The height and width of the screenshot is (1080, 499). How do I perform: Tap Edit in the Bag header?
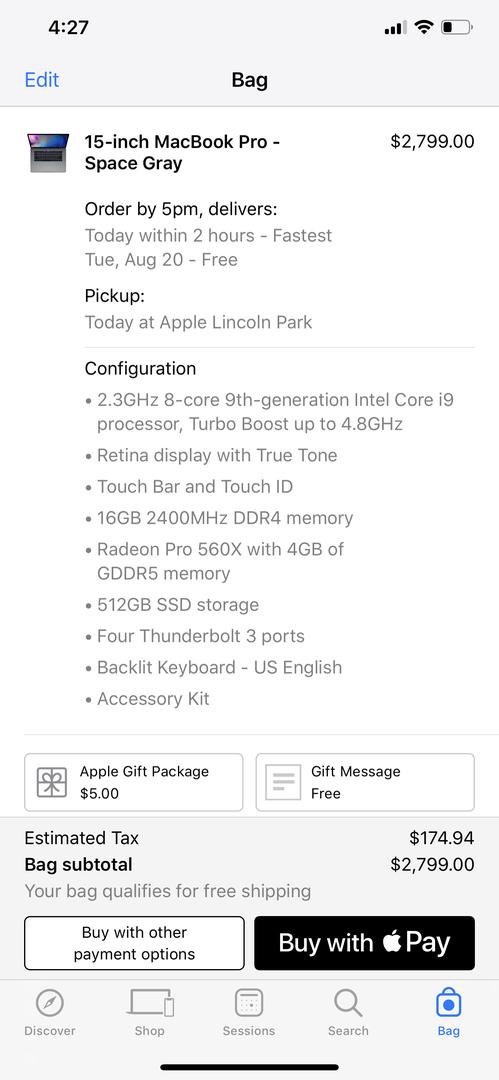click(x=41, y=80)
